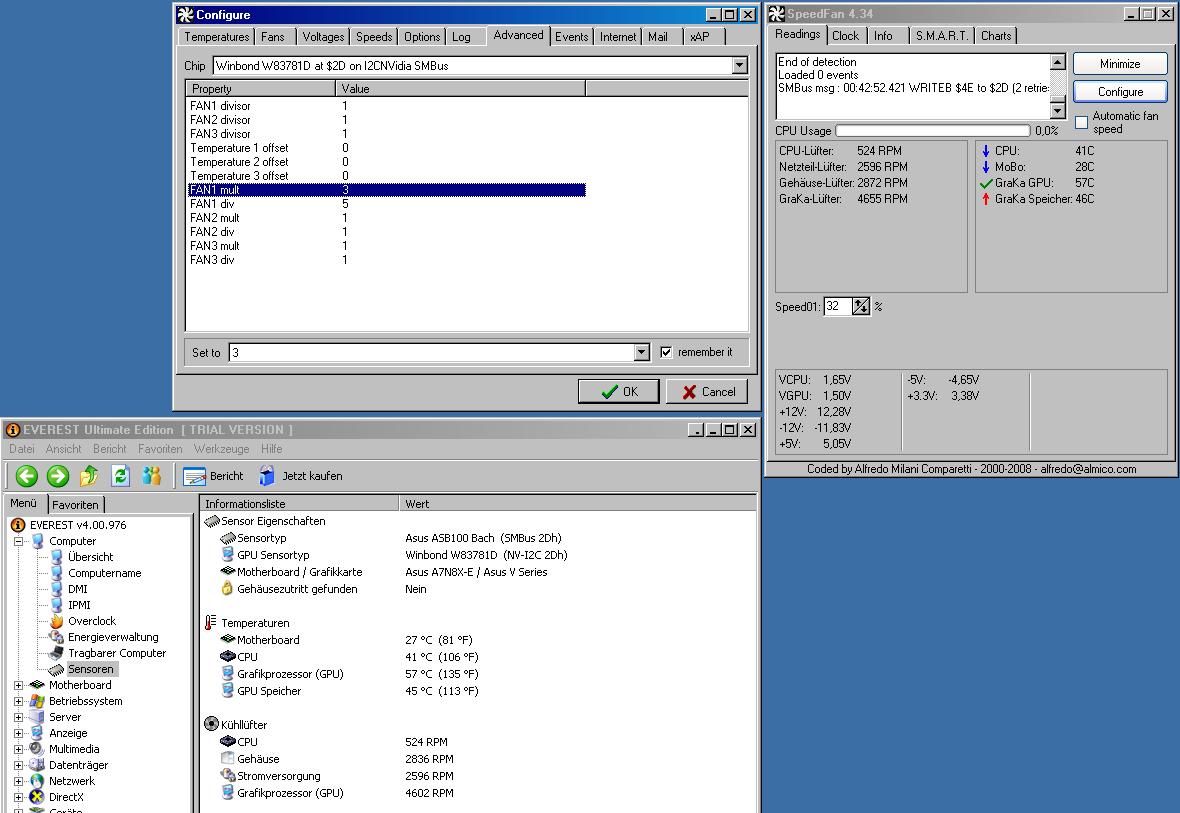This screenshot has width=1180, height=813.
Task: Expand the Multimedia tree node
Action: (x=19, y=749)
